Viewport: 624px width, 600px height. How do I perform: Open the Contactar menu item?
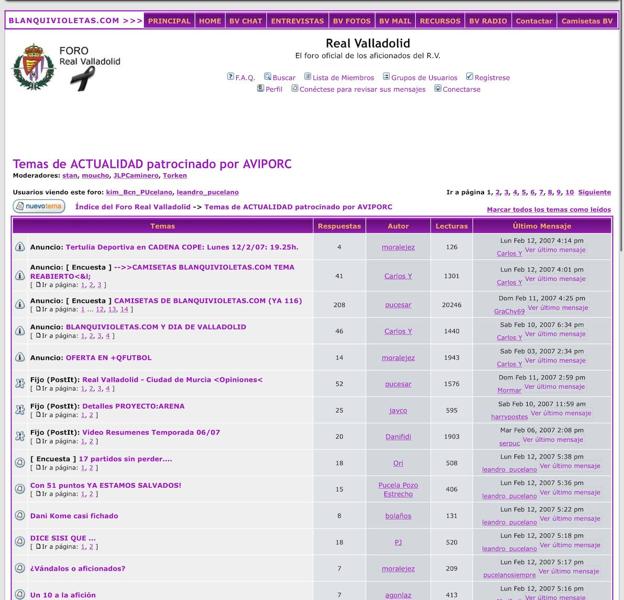[x=534, y=21]
